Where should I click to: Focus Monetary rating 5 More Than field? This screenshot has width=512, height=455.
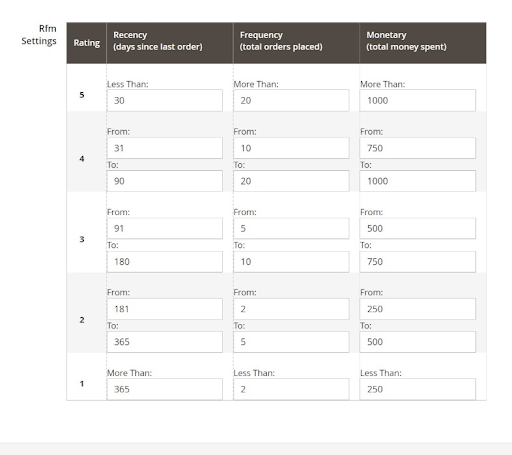(x=418, y=100)
